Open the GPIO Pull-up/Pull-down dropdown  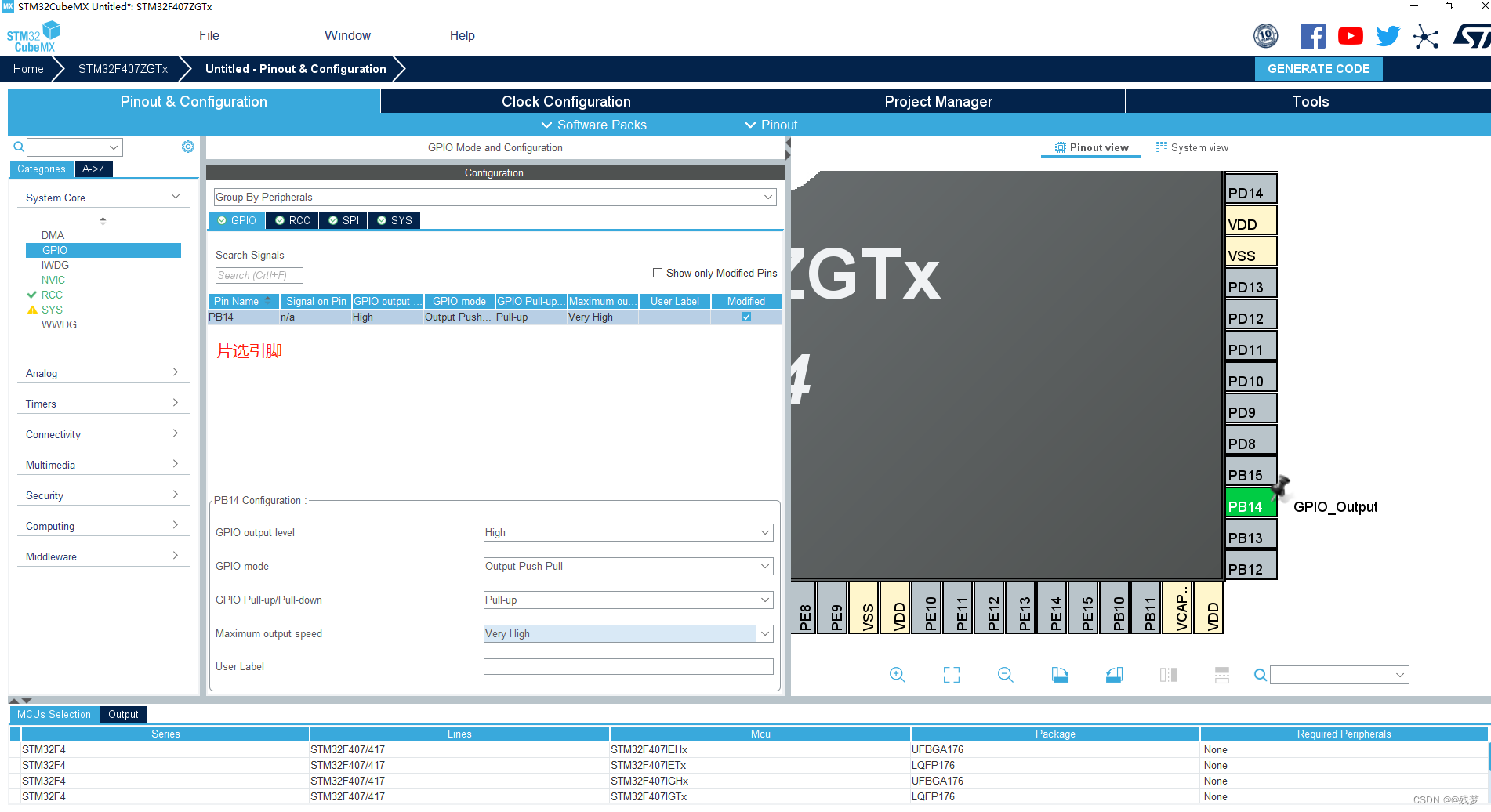[628, 600]
